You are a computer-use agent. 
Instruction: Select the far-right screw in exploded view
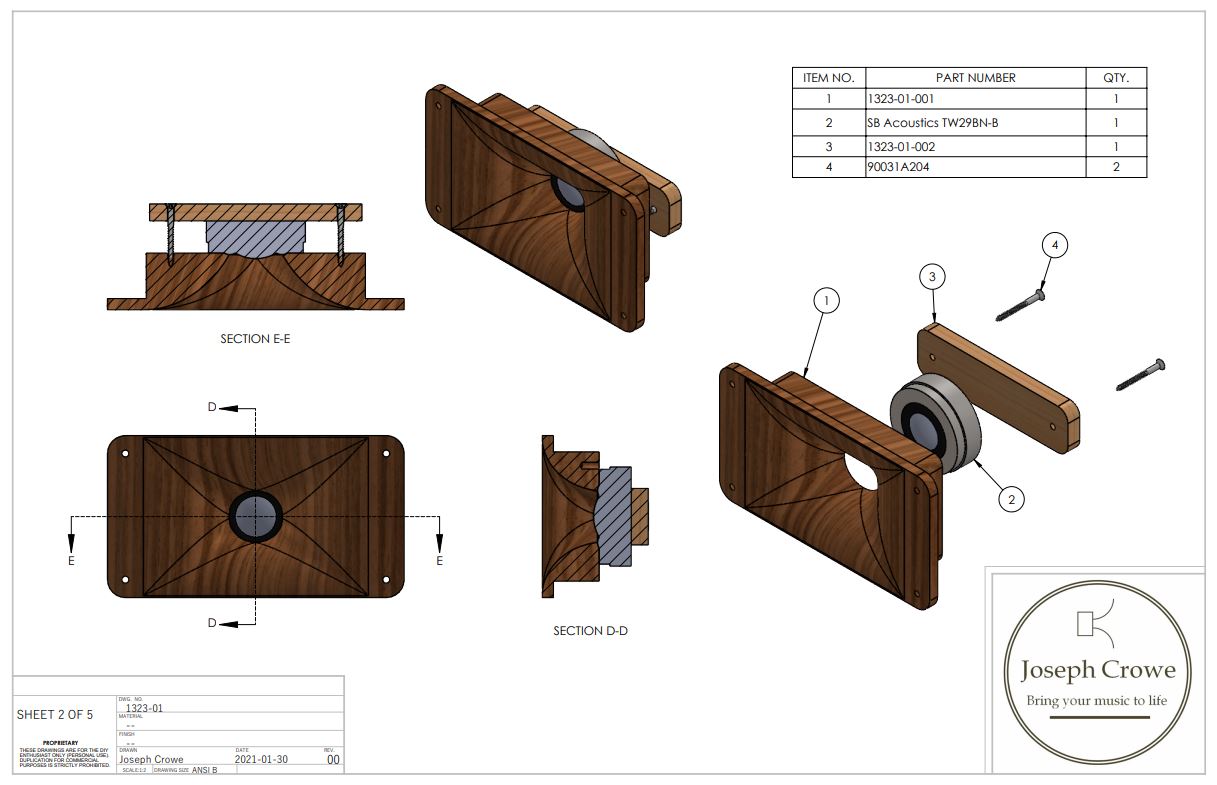(x=1141, y=374)
